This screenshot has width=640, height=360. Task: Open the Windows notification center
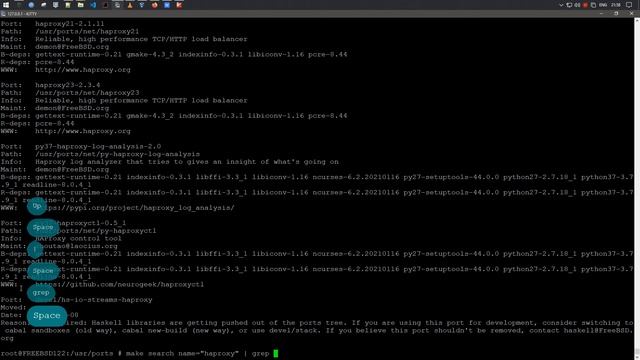(x=629, y=5)
